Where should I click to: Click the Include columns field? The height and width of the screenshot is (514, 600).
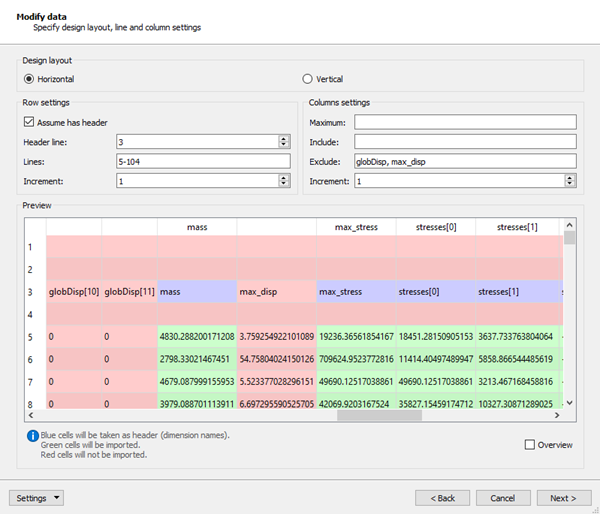pos(465,142)
